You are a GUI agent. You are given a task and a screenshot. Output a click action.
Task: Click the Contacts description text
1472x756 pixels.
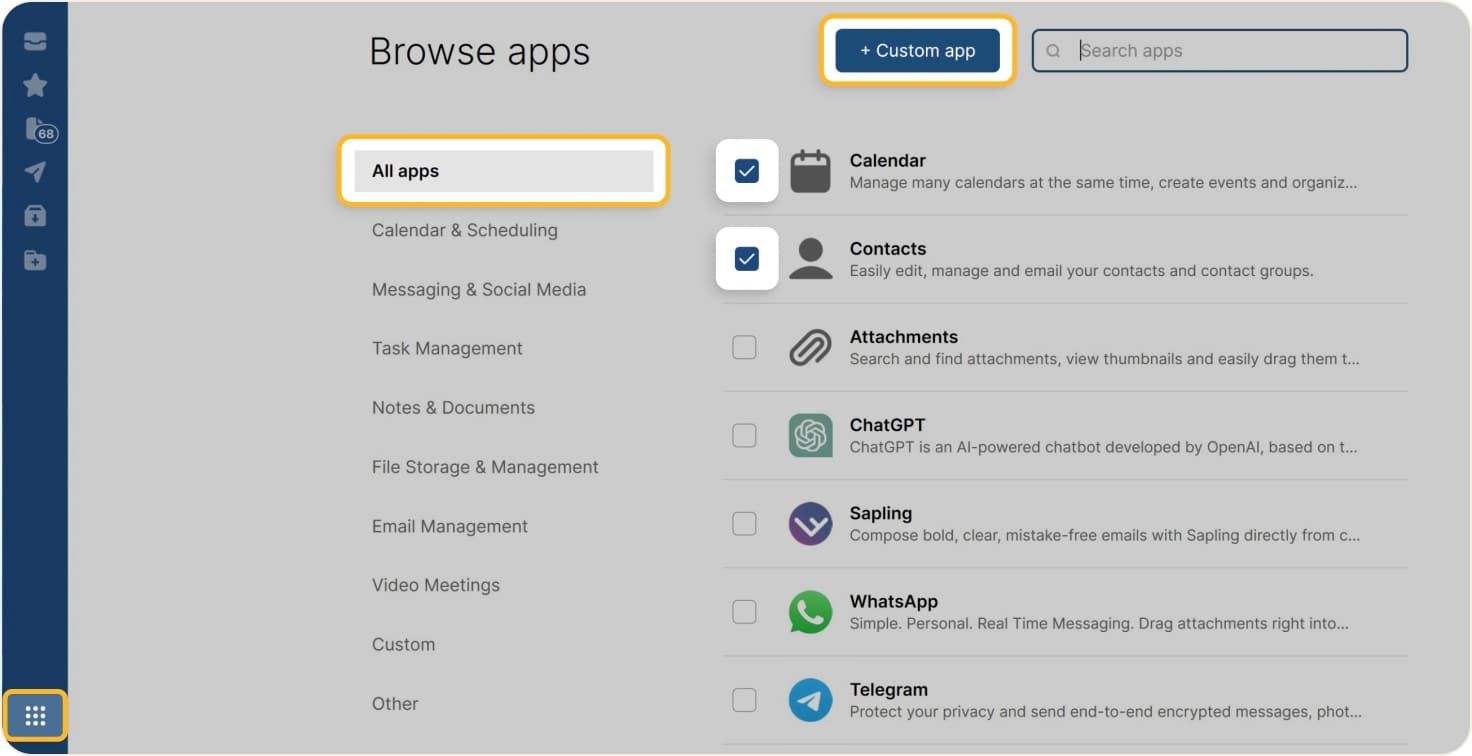pyautogui.click(x=1081, y=271)
